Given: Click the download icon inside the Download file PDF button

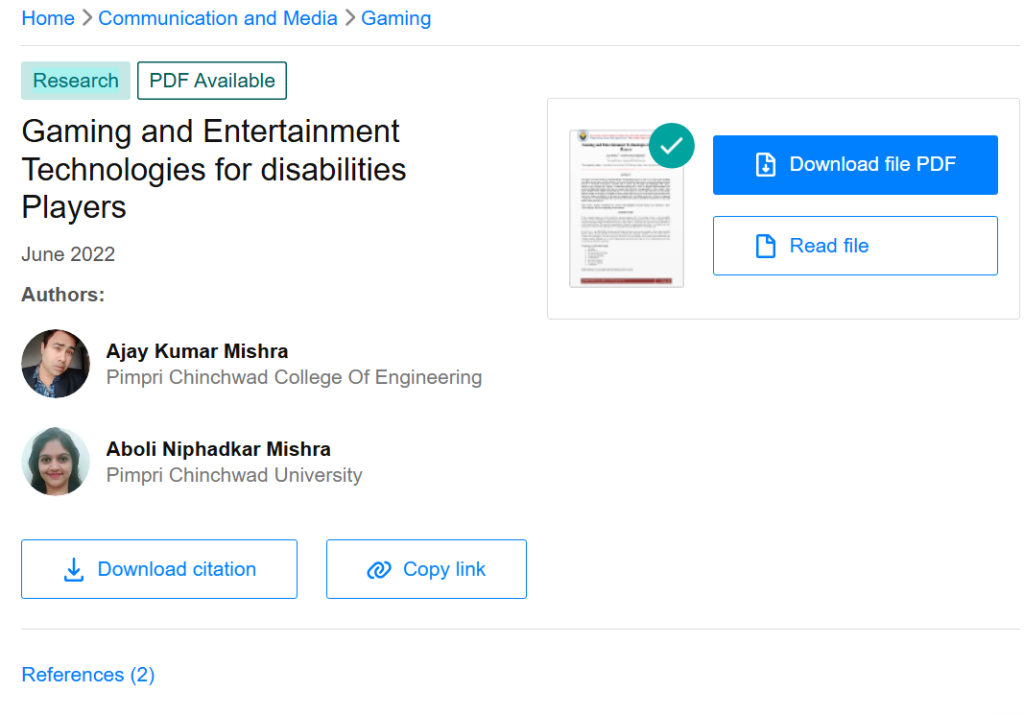Looking at the screenshot, I should click(767, 164).
